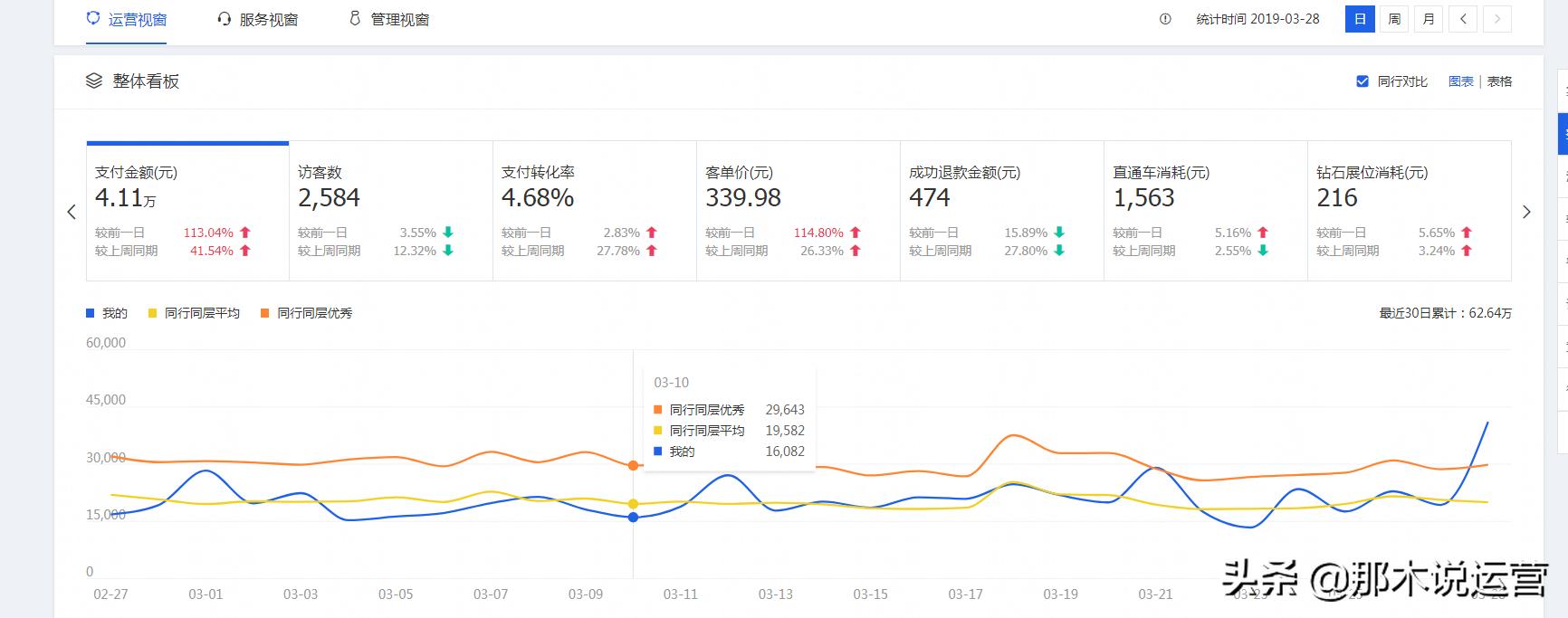Image resolution: width=1568 pixels, height=618 pixels.
Task: Switch to 表格 table view
Action: coord(1499,81)
